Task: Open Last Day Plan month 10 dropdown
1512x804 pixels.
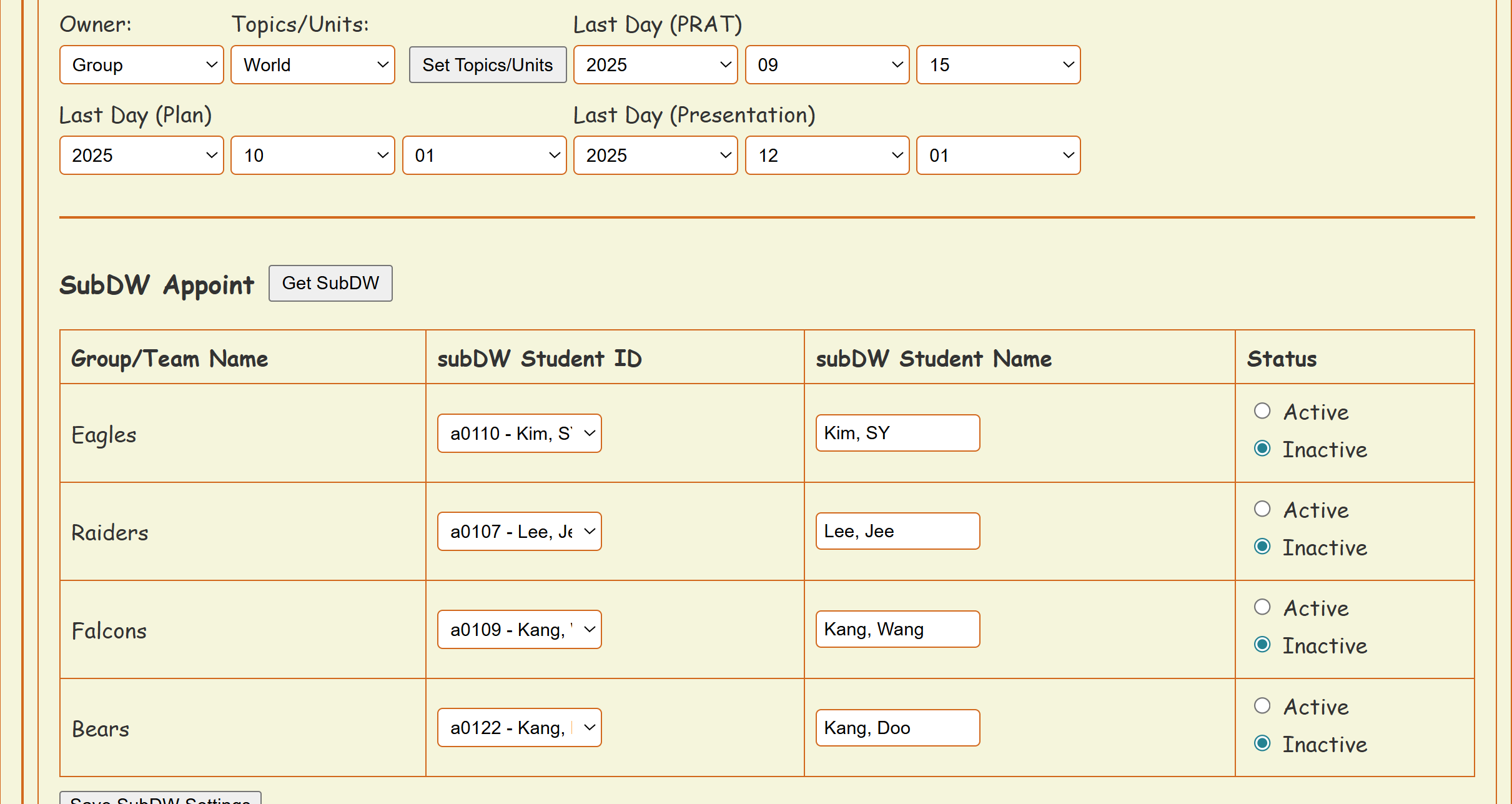Action: coord(312,155)
